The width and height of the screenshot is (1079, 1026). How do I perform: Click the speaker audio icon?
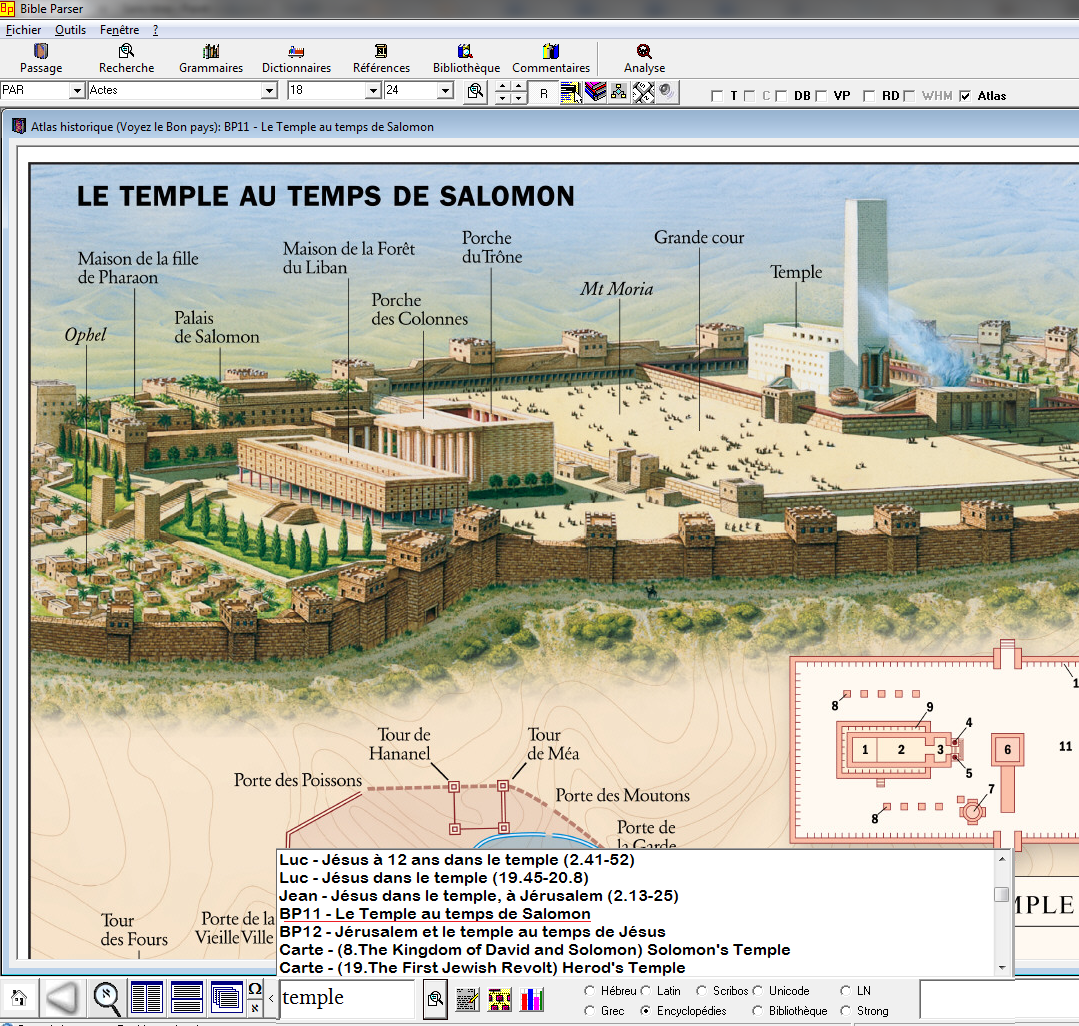(x=666, y=92)
